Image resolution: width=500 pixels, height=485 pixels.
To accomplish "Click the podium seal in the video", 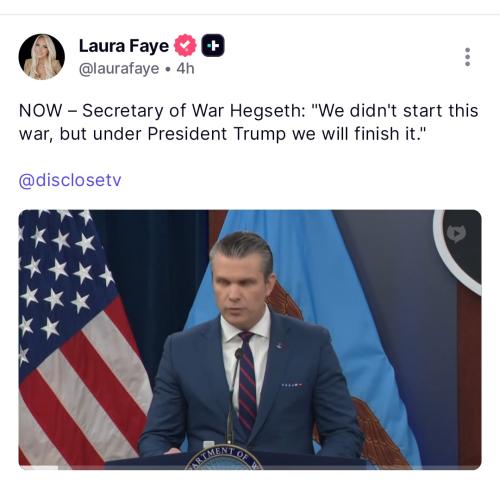I will coord(224,458).
